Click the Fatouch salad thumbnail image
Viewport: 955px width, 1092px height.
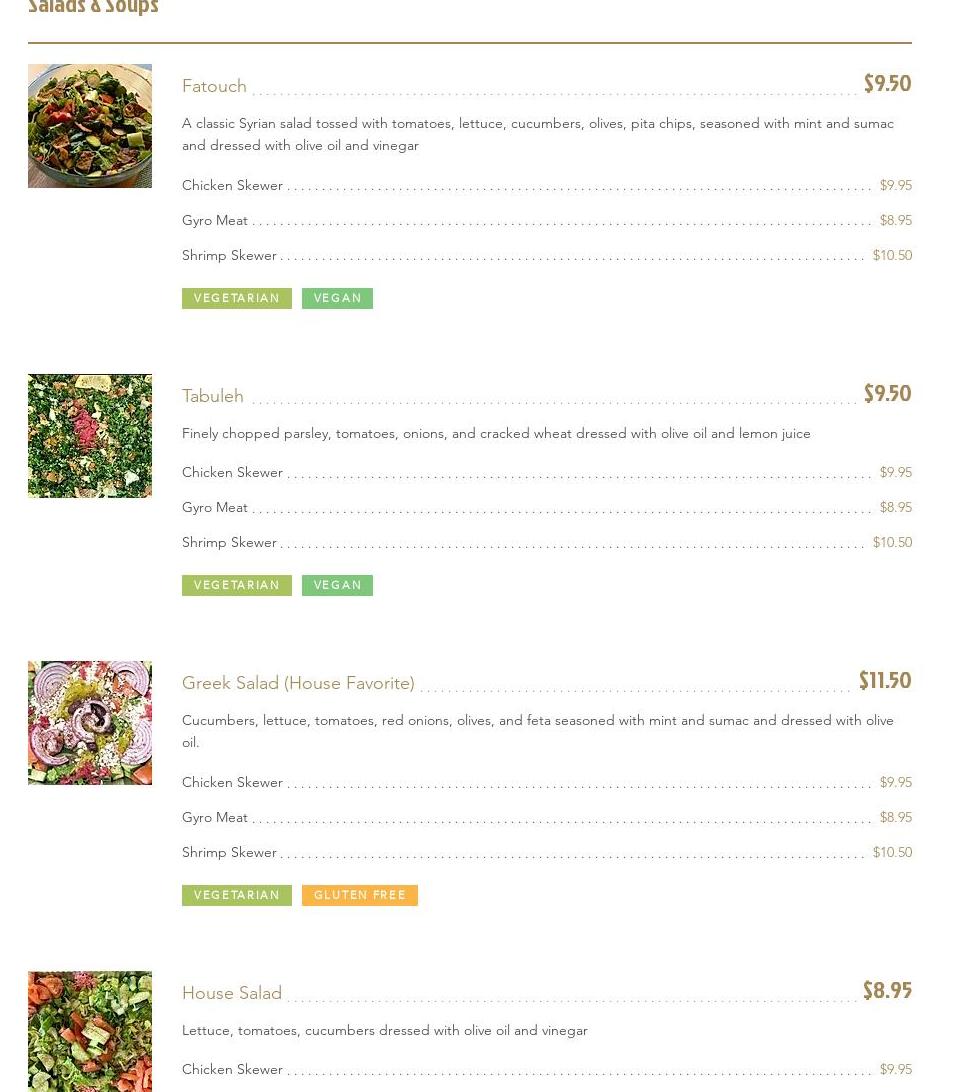pos(90,126)
